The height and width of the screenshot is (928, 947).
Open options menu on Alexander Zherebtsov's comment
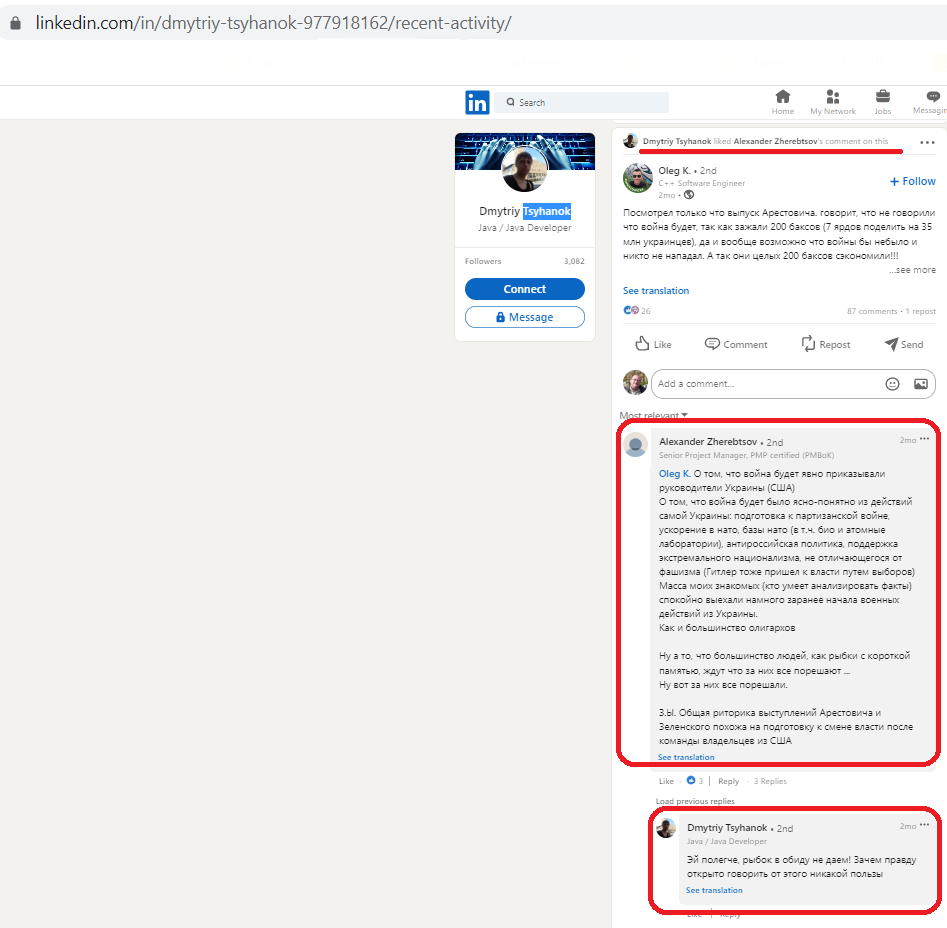924,439
